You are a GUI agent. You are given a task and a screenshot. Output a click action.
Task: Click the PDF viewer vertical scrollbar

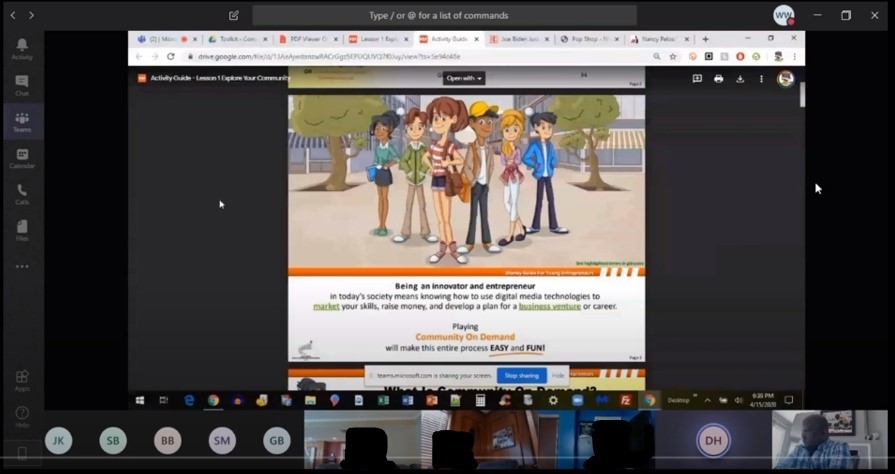coord(802,95)
